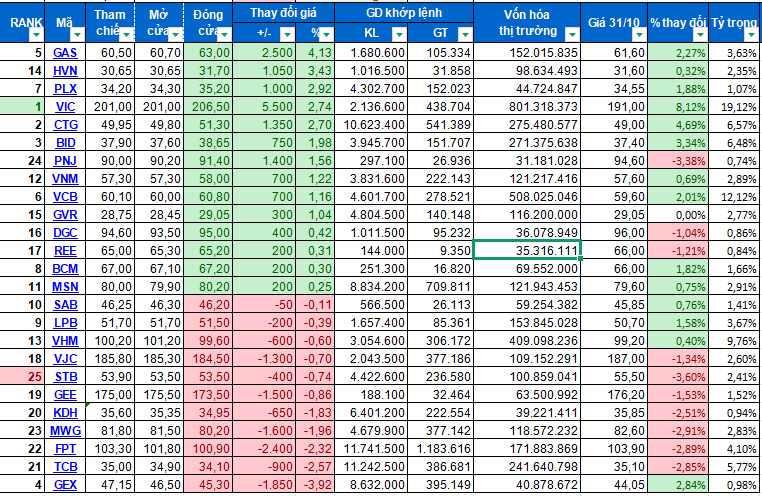Viewport: 762px width, 496px height.
Task: Open the Tham chiếu filter dropdown
Action: coord(126,34)
